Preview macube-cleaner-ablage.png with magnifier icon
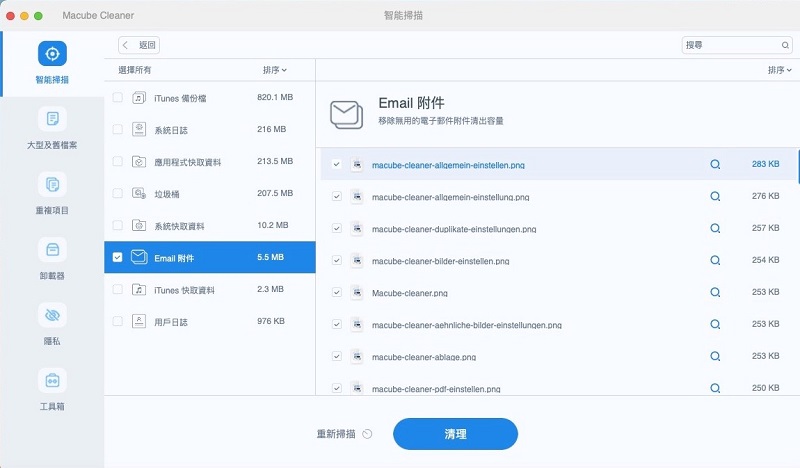The image size is (800, 468). pos(715,356)
